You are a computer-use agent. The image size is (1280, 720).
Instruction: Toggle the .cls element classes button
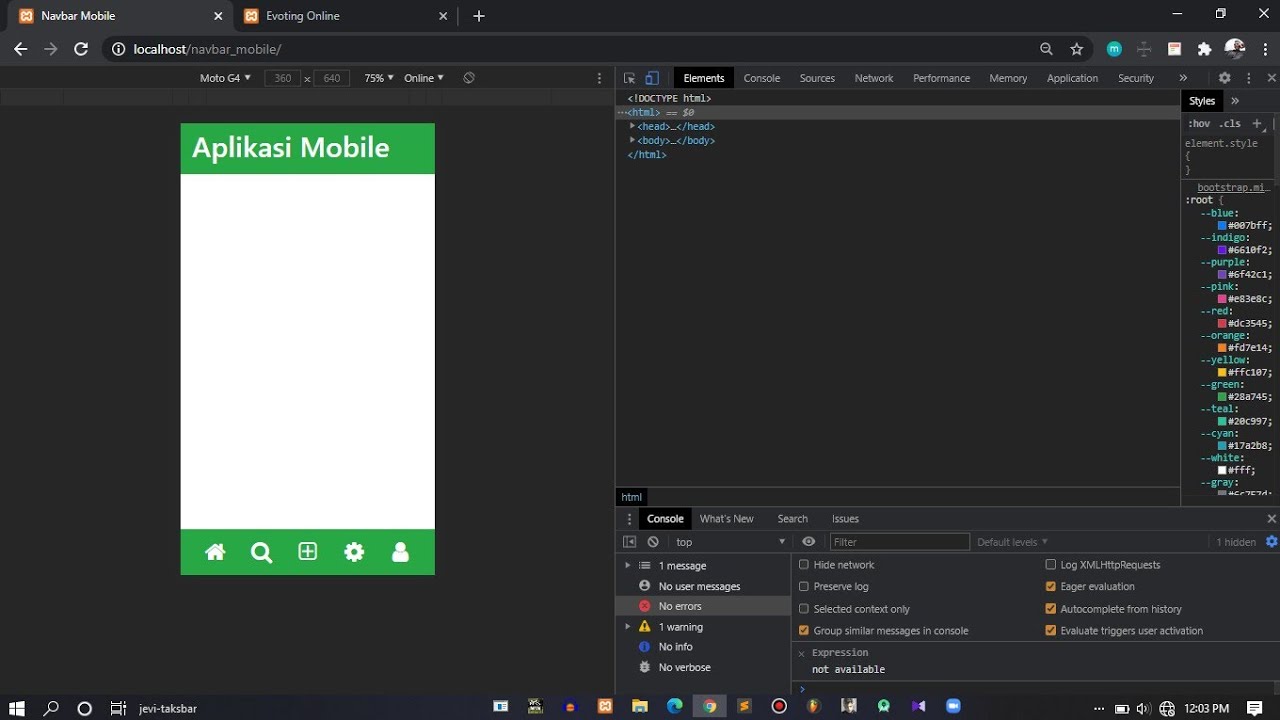pyautogui.click(x=1229, y=124)
